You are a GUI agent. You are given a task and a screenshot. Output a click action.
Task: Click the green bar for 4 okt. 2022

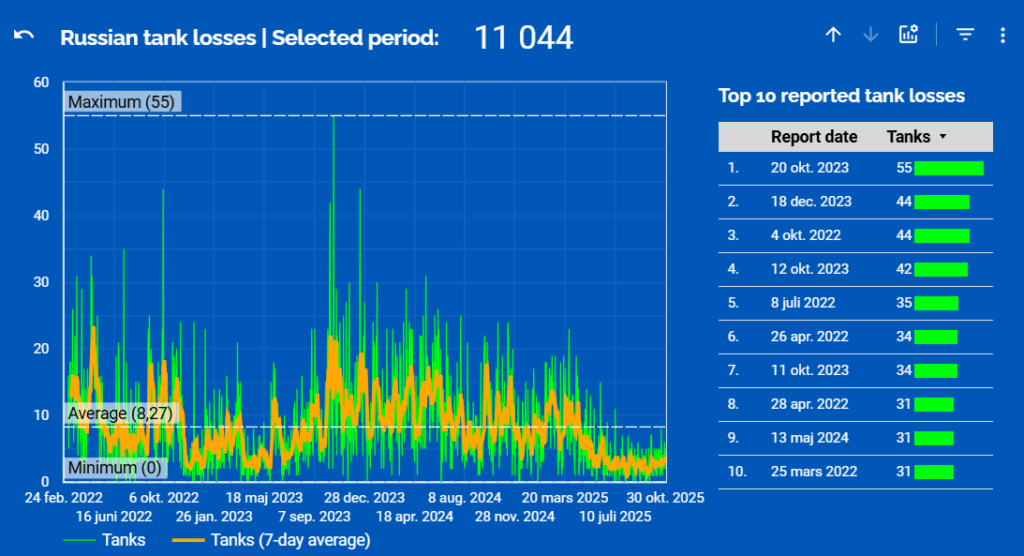pyautogui.click(x=942, y=236)
